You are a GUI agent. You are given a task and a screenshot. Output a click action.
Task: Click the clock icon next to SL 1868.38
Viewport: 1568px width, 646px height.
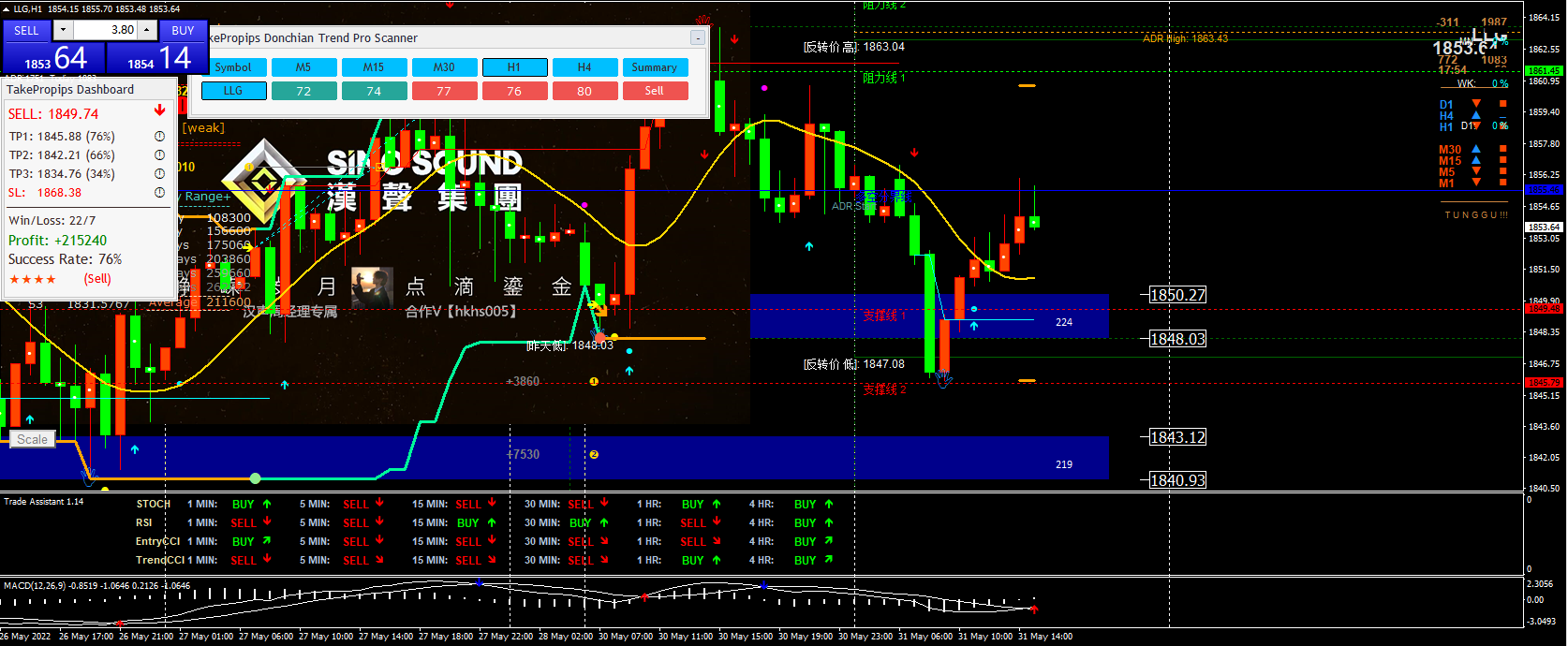click(159, 193)
